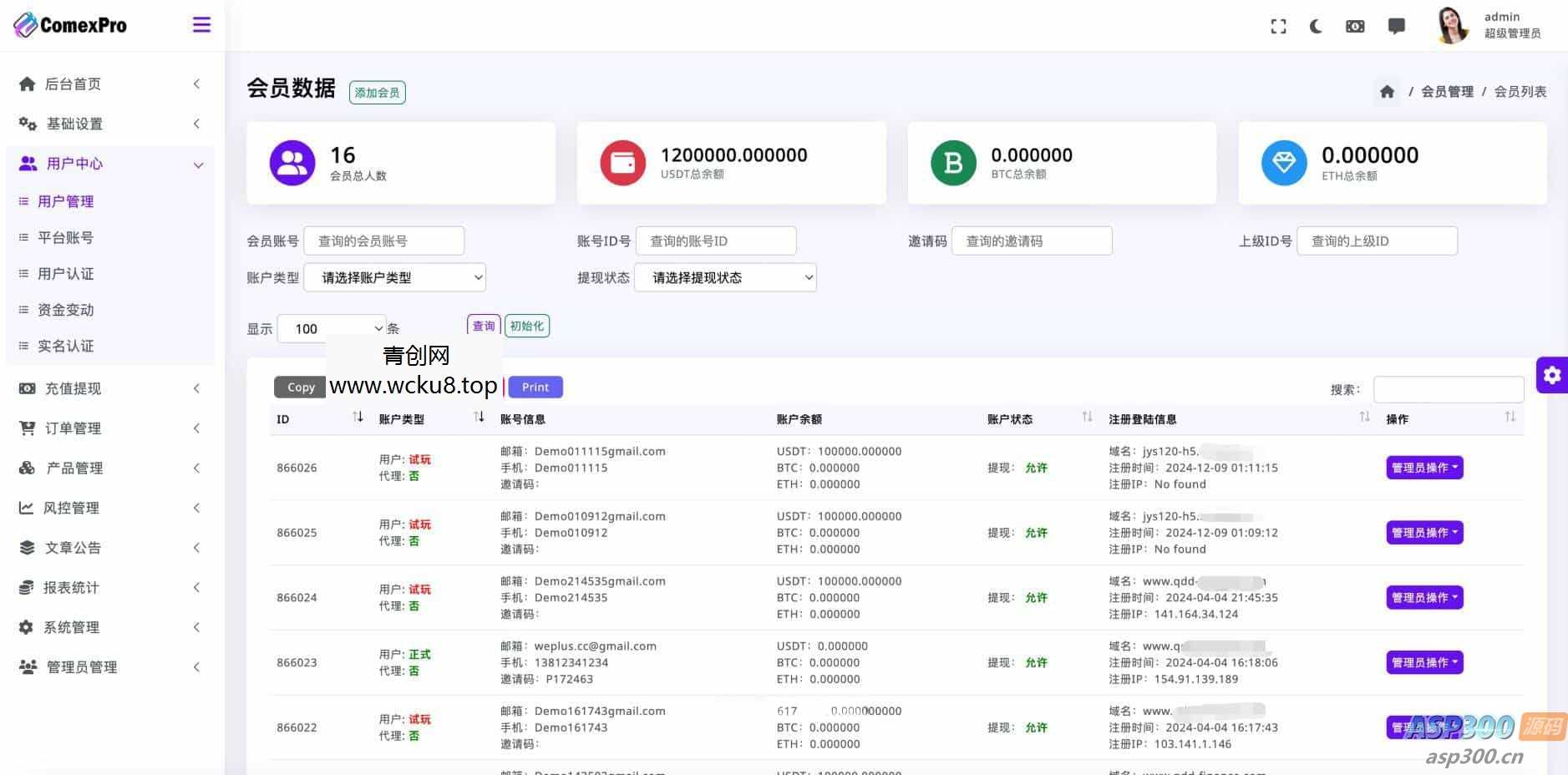This screenshot has height=775, width=1568.
Task: Expand the 管理员操作 dropdown for user 866026
Action: (1424, 468)
